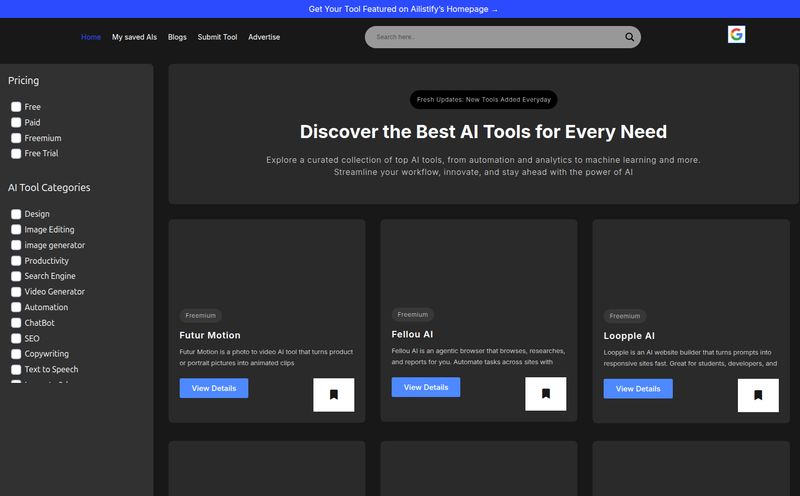Check the image generator category

[16, 245]
